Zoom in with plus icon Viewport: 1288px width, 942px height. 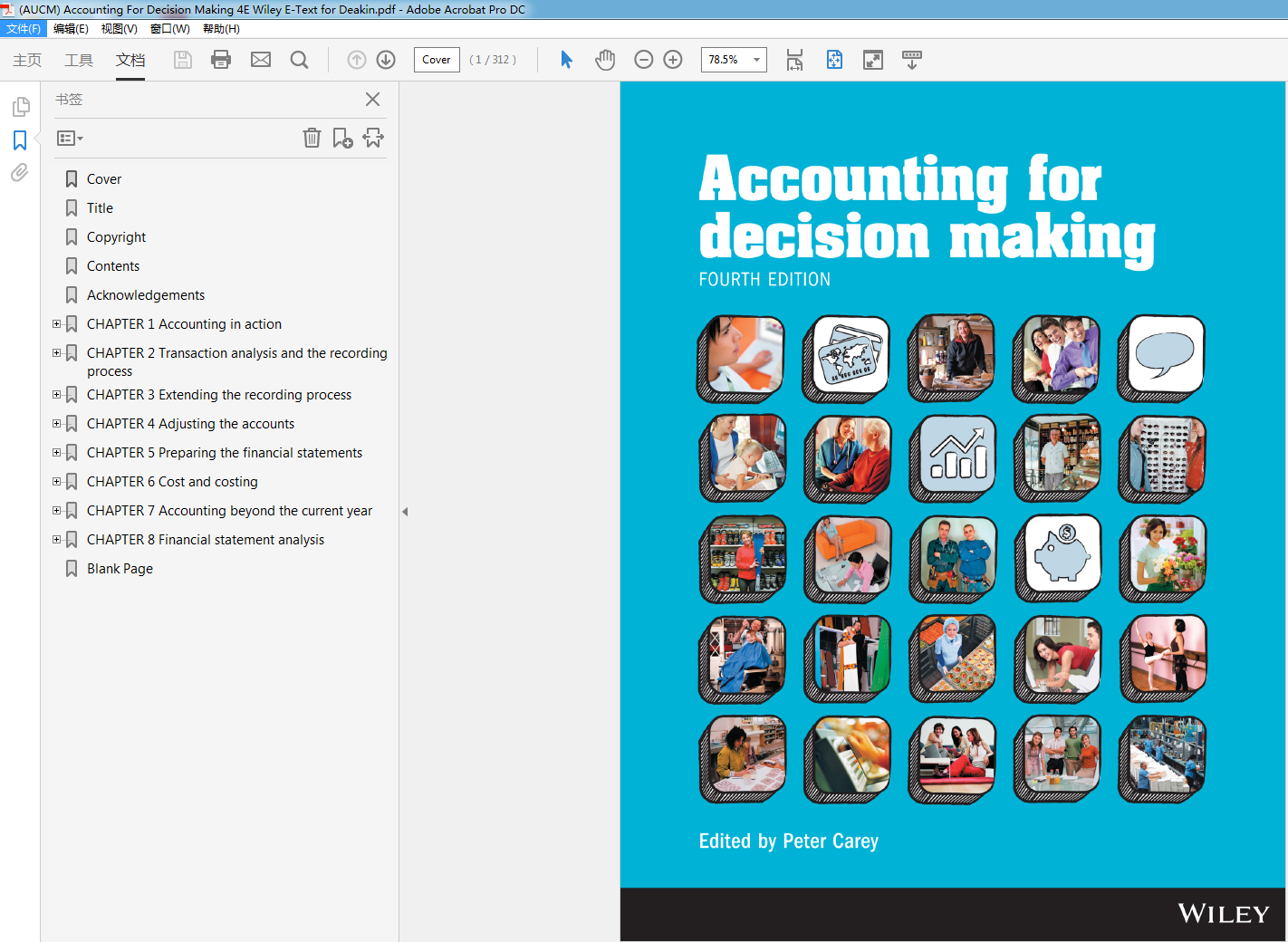point(673,60)
